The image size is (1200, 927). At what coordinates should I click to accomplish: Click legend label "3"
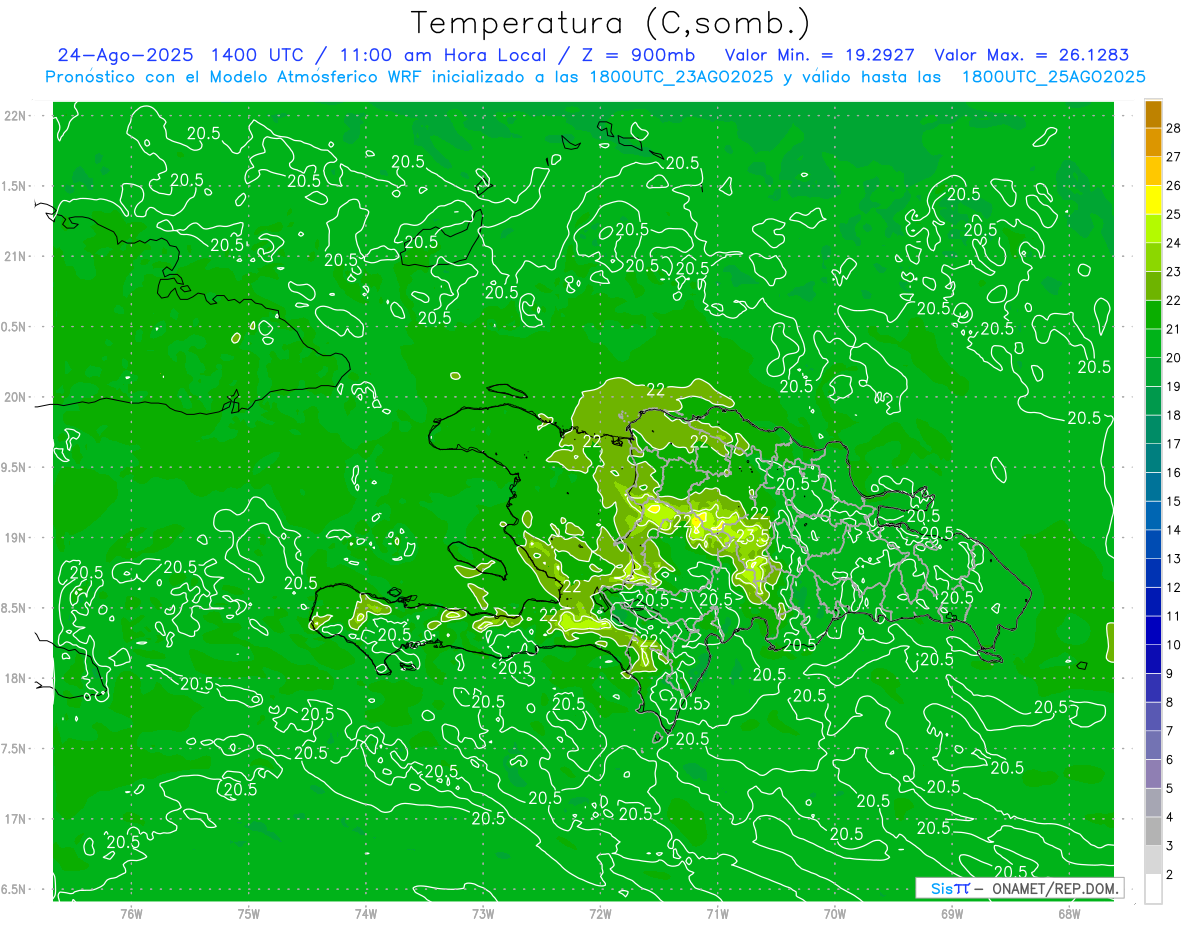pos(1169,846)
